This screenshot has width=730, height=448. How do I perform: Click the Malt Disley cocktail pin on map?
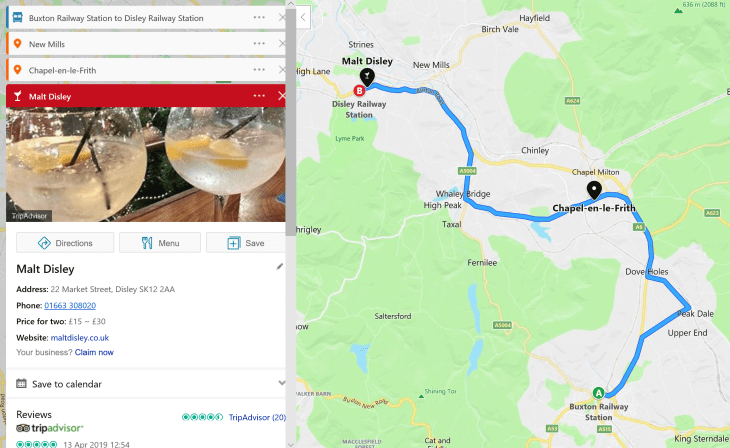(x=367, y=77)
